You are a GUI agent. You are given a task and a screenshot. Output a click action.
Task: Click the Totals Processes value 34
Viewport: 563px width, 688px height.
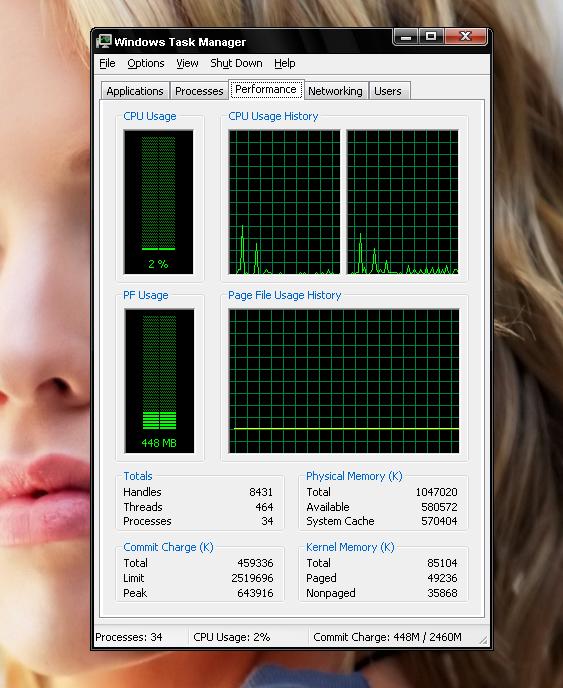pos(267,521)
